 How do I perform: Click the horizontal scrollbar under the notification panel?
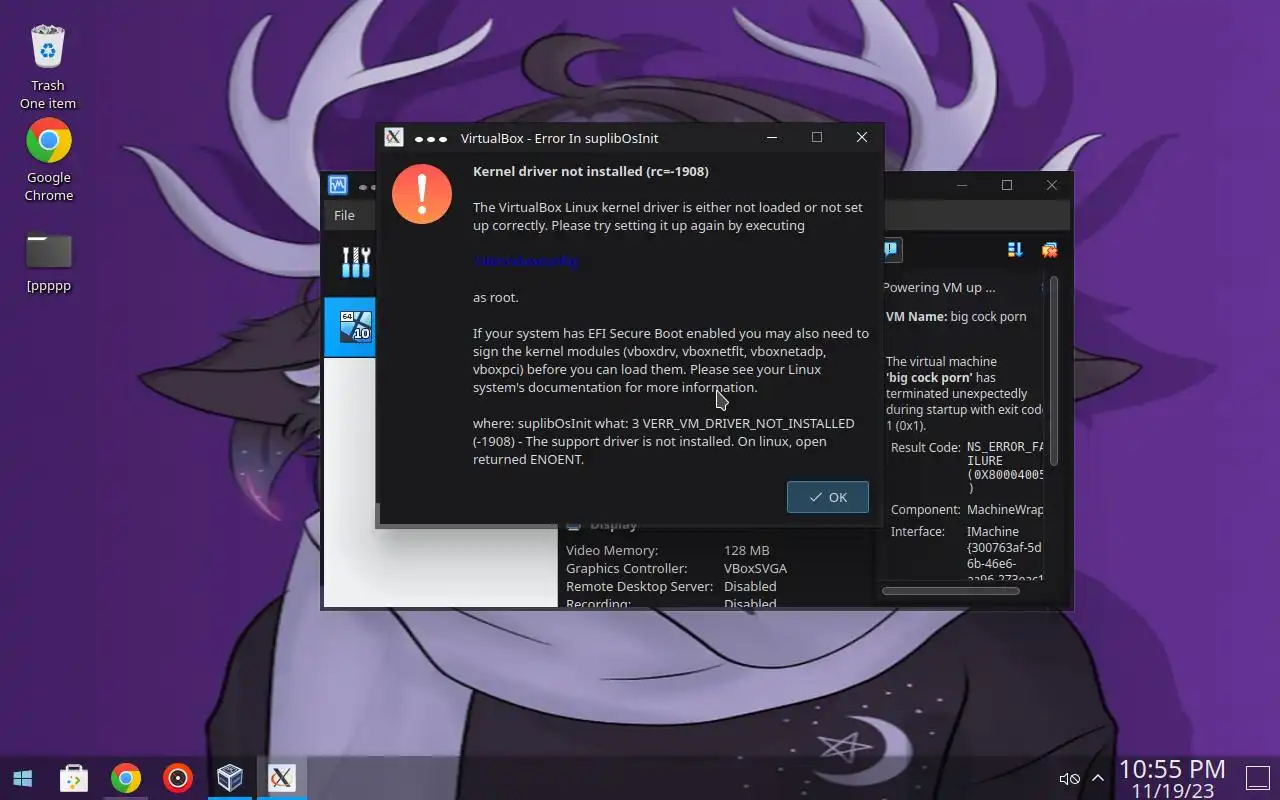pos(950,591)
